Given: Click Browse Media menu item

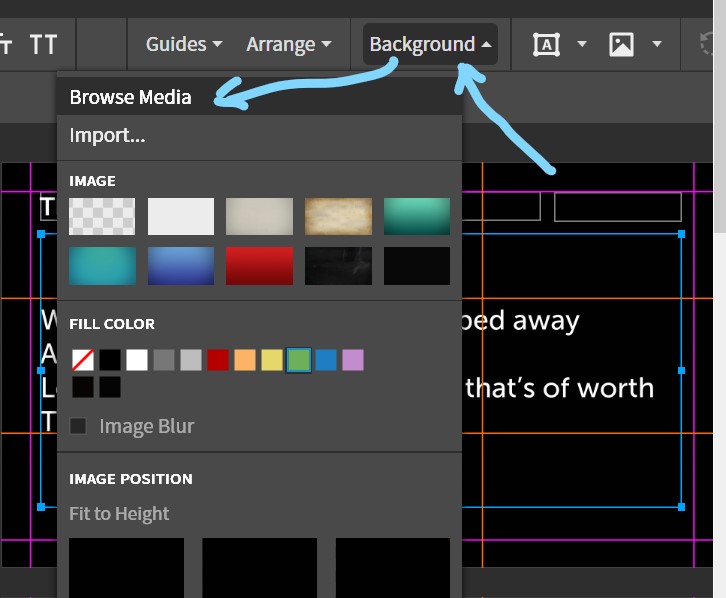Looking at the screenshot, I should tap(130, 98).
